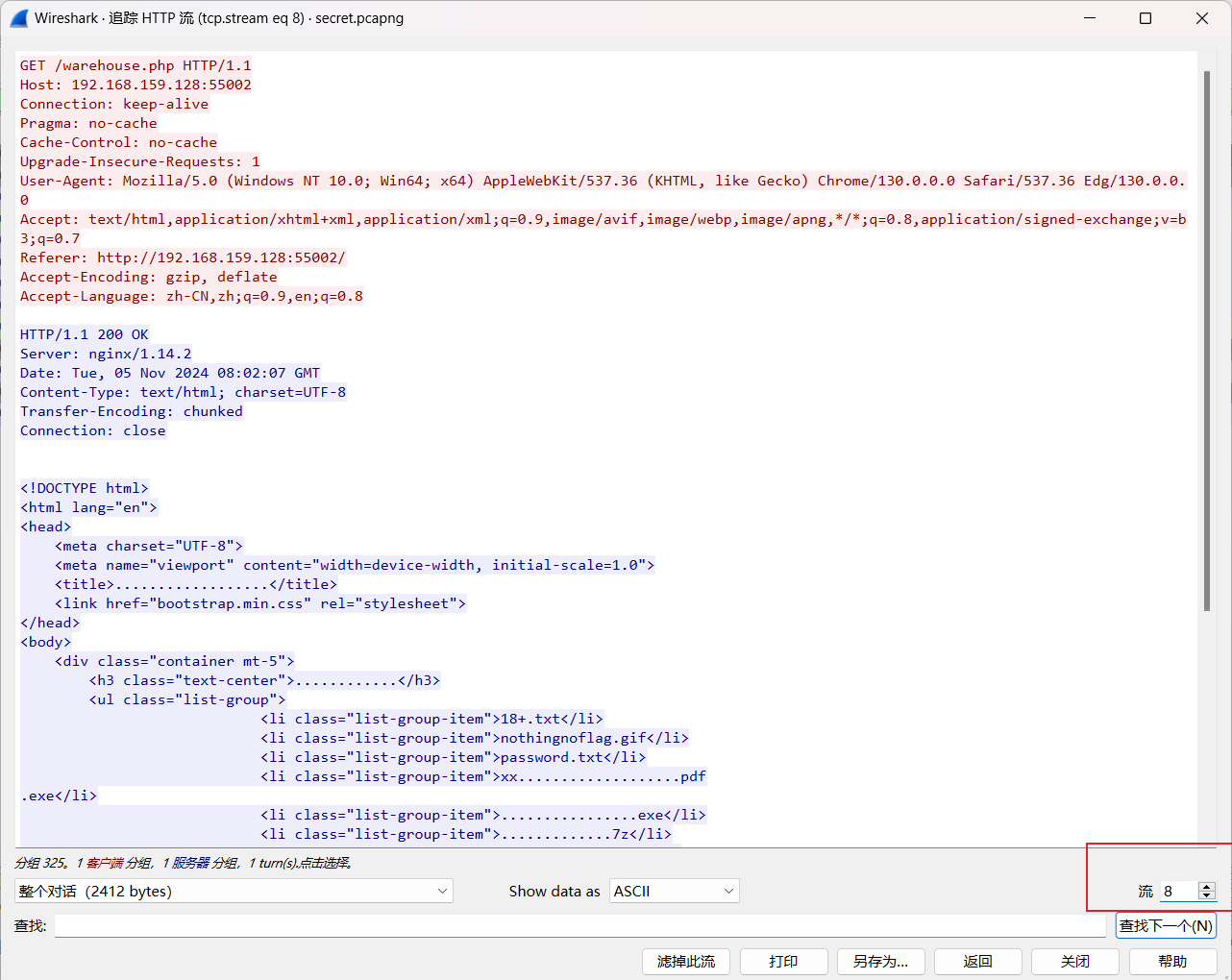The width and height of the screenshot is (1232, 980).
Task: Click the link href="bootstrap.min.css" line
Action: click(x=260, y=603)
